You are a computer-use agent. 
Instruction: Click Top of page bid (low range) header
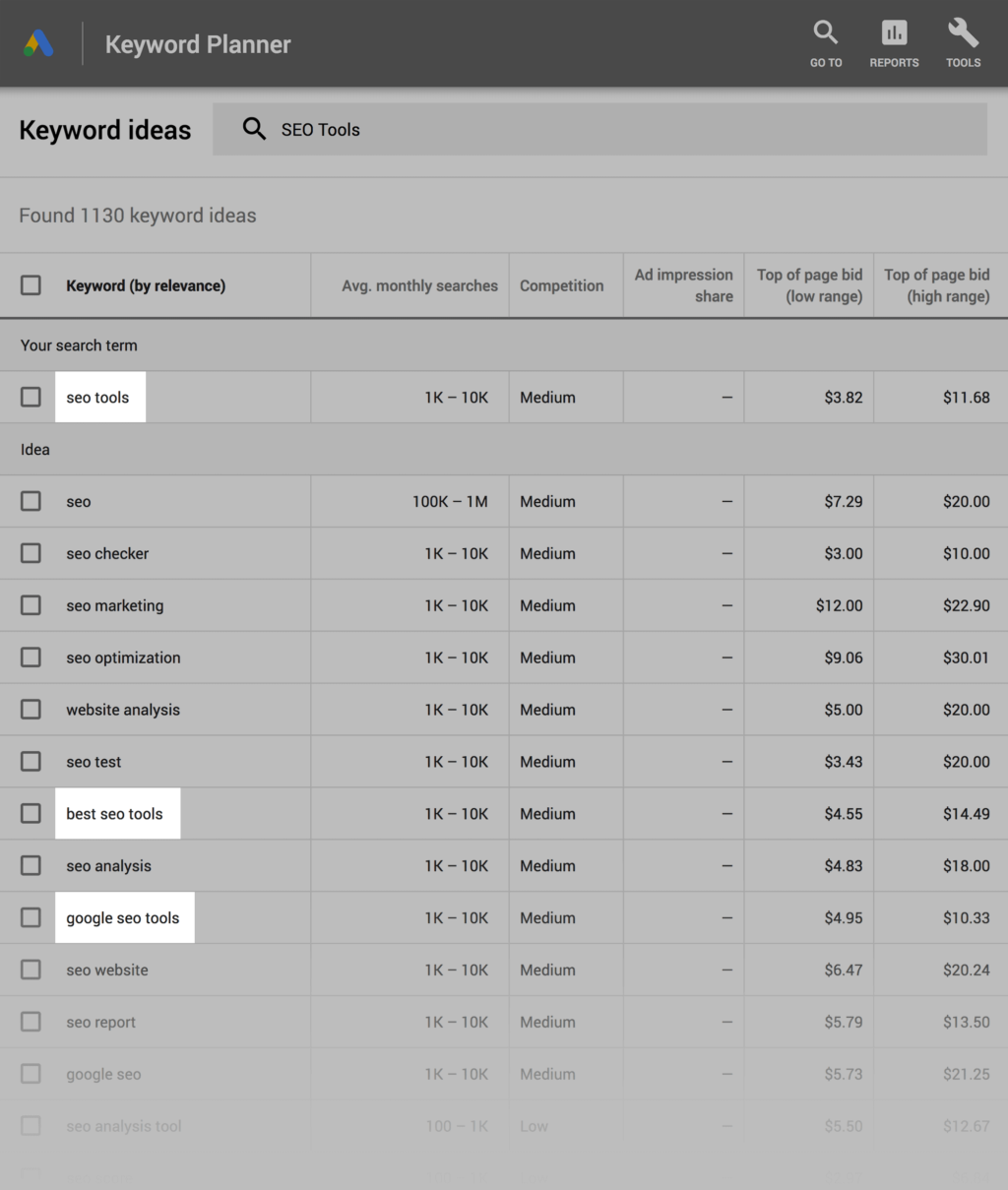[809, 285]
